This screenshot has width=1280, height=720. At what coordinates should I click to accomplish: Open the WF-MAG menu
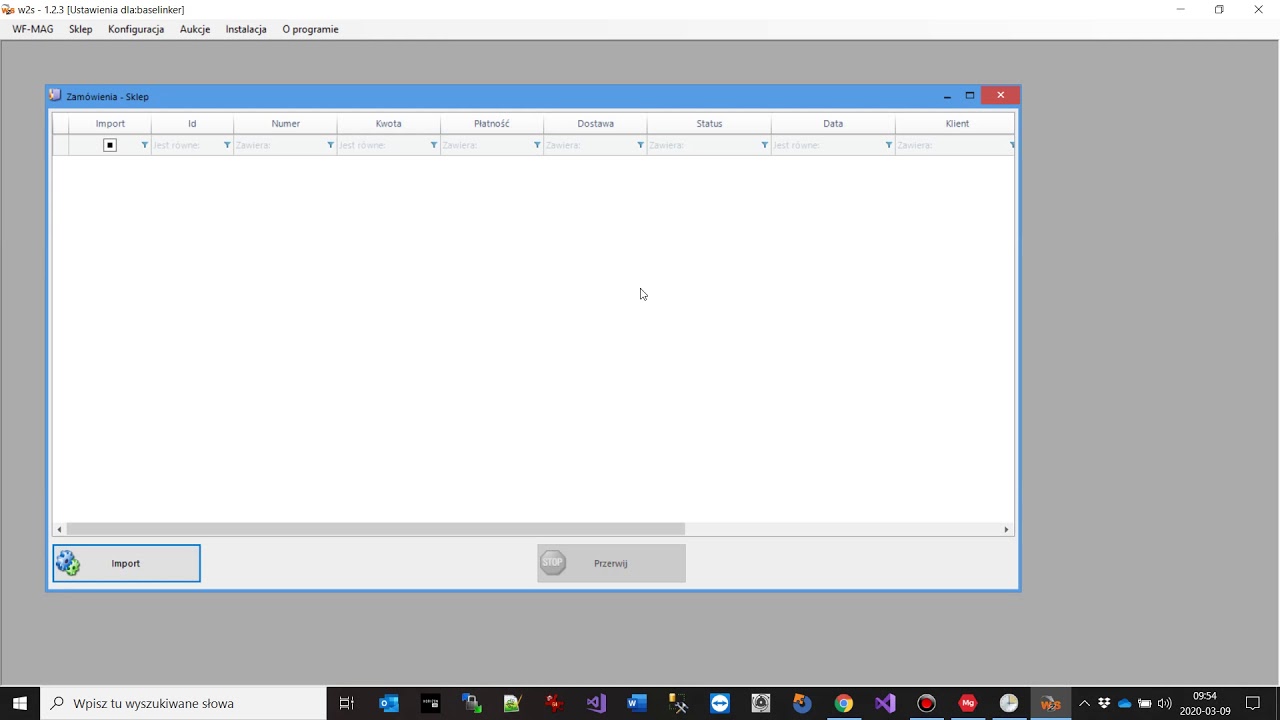pyautogui.click(x=33, y=29)
